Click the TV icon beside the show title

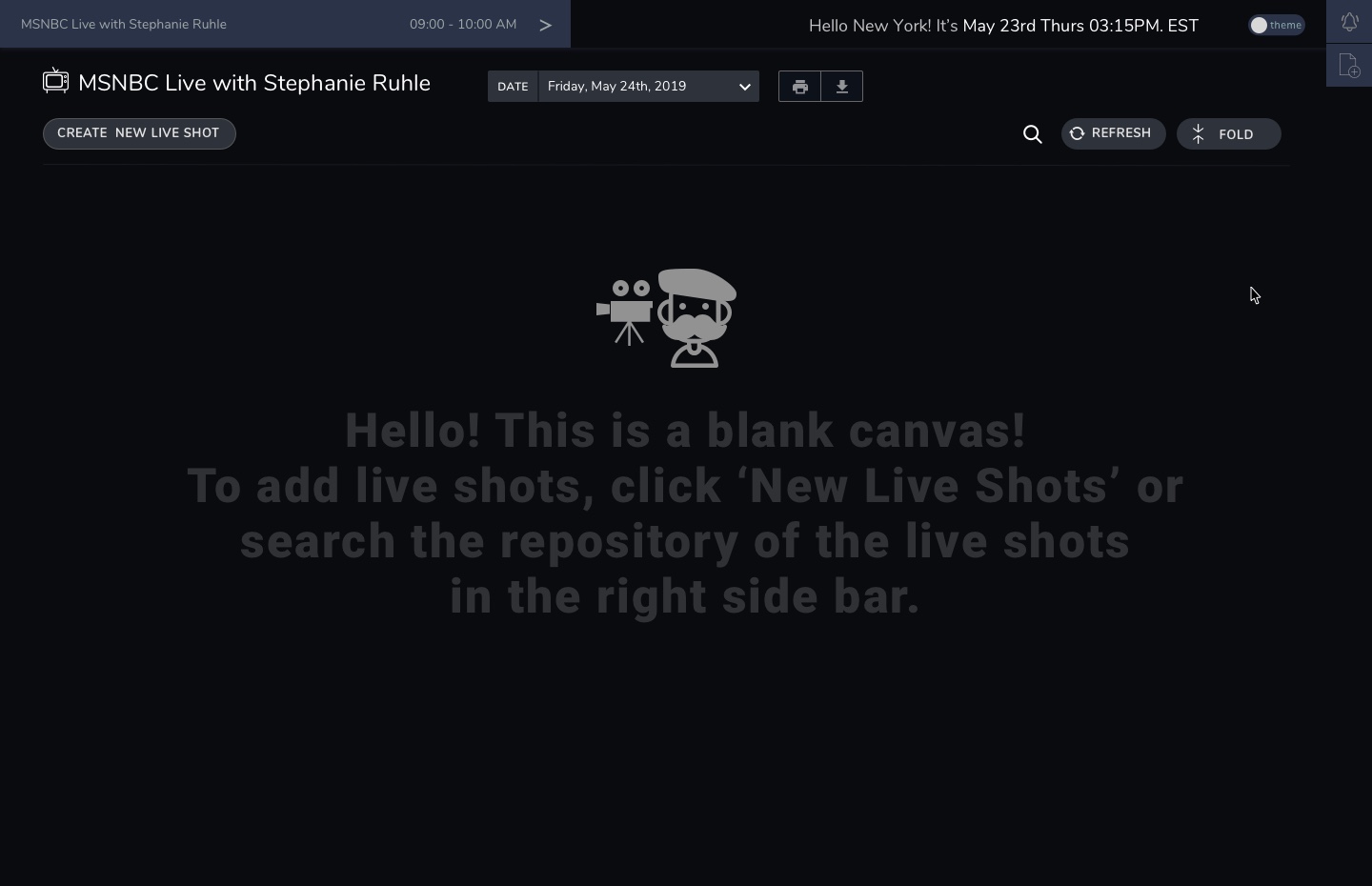(55, 82)
